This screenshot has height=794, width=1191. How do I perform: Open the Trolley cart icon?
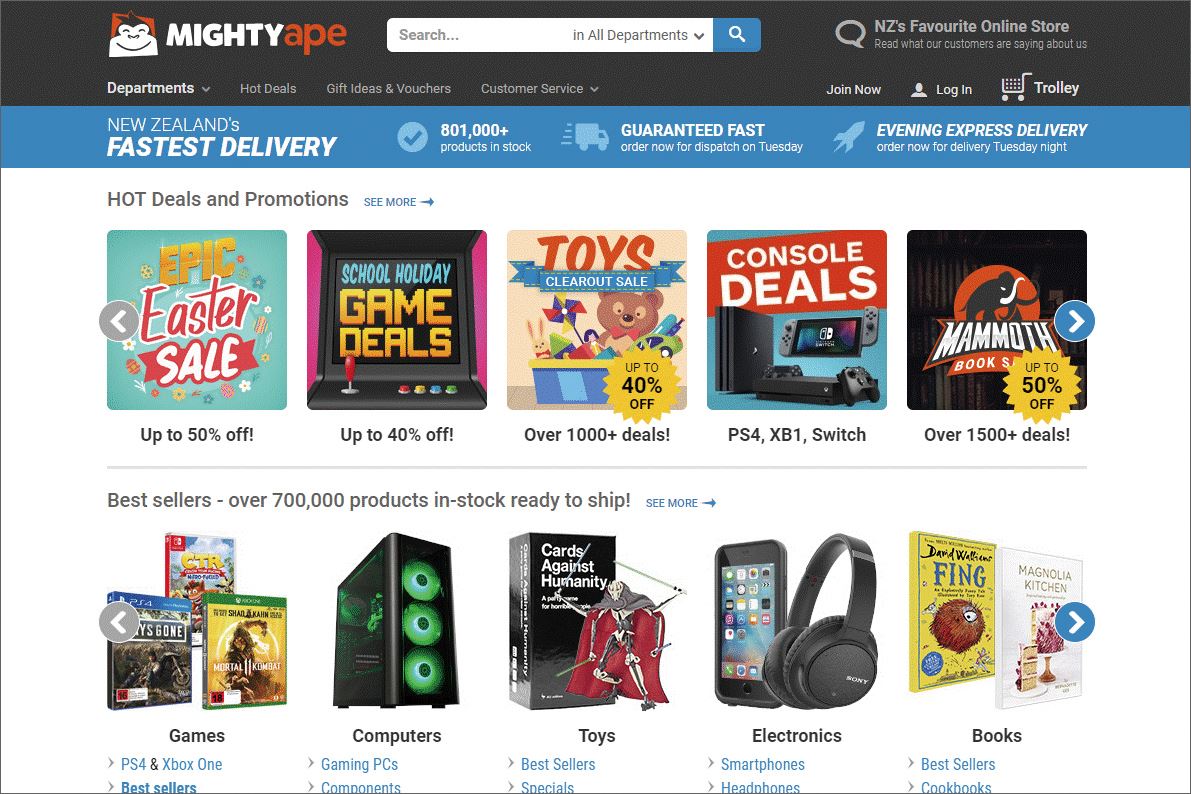click(x=1016, y=87)
